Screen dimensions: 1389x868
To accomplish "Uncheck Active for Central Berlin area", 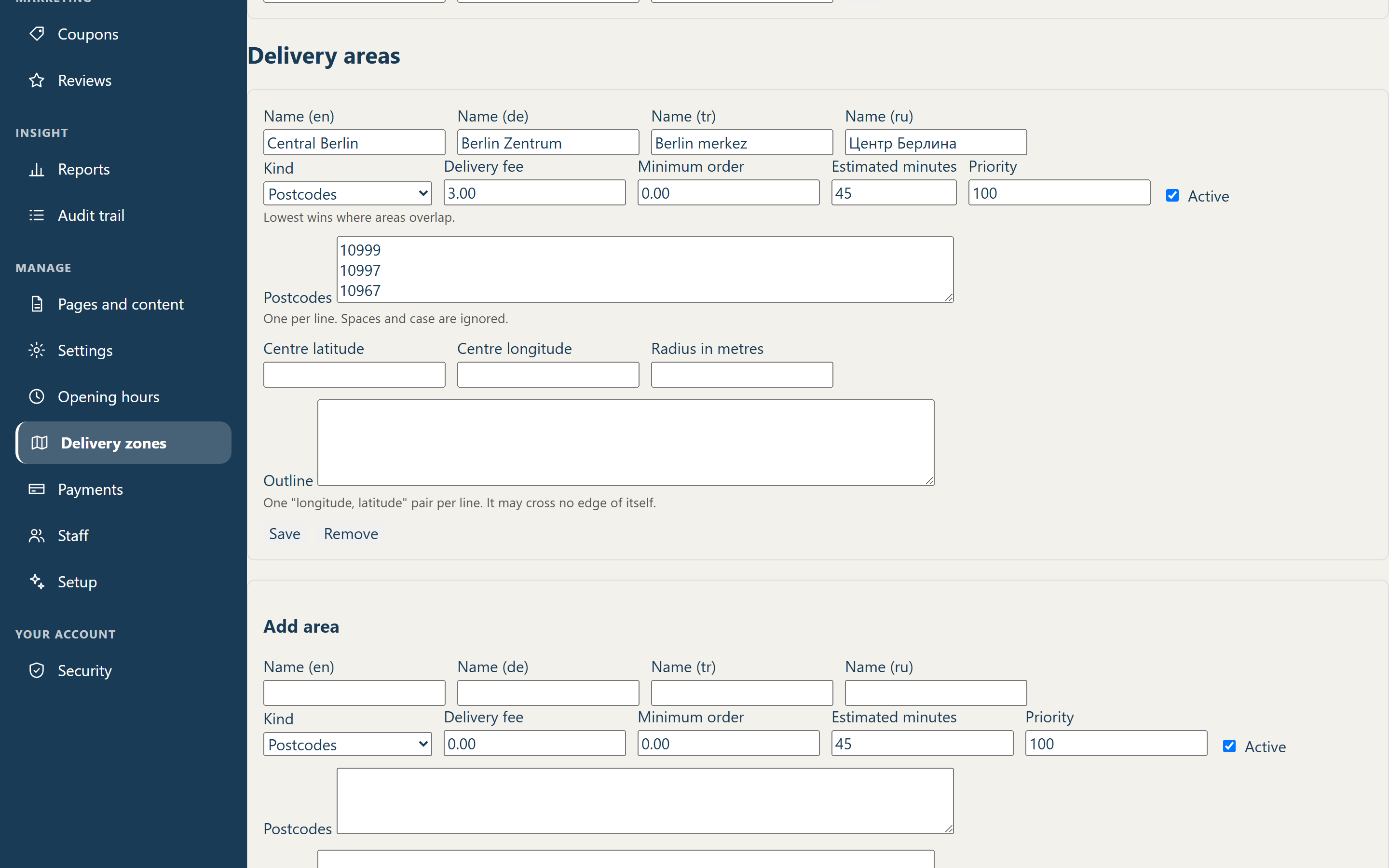I will (1172, 196).
